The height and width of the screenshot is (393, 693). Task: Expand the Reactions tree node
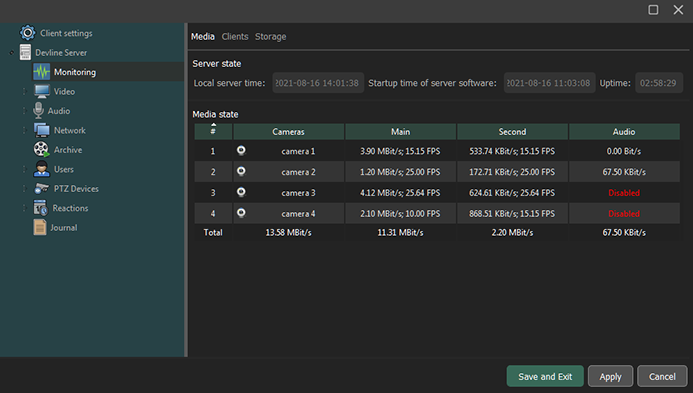click(x=25, y=208)
